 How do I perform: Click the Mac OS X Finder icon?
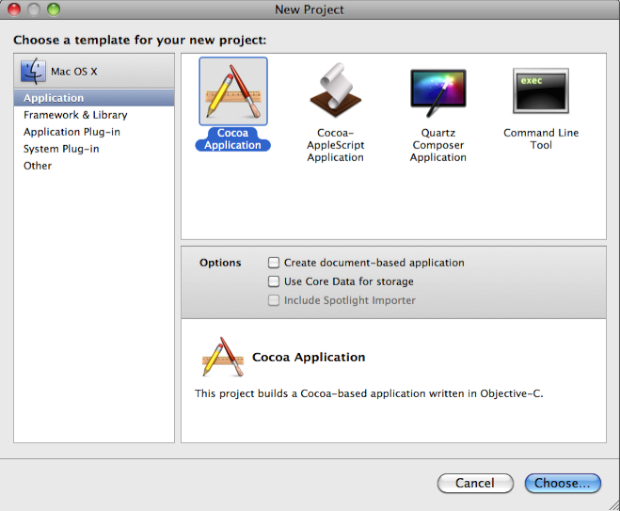(x=33, y=71)
